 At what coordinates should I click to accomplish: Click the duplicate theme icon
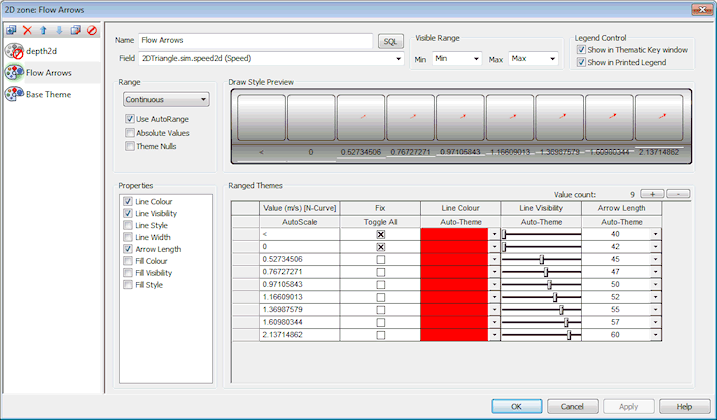click(x=75, y=30)
